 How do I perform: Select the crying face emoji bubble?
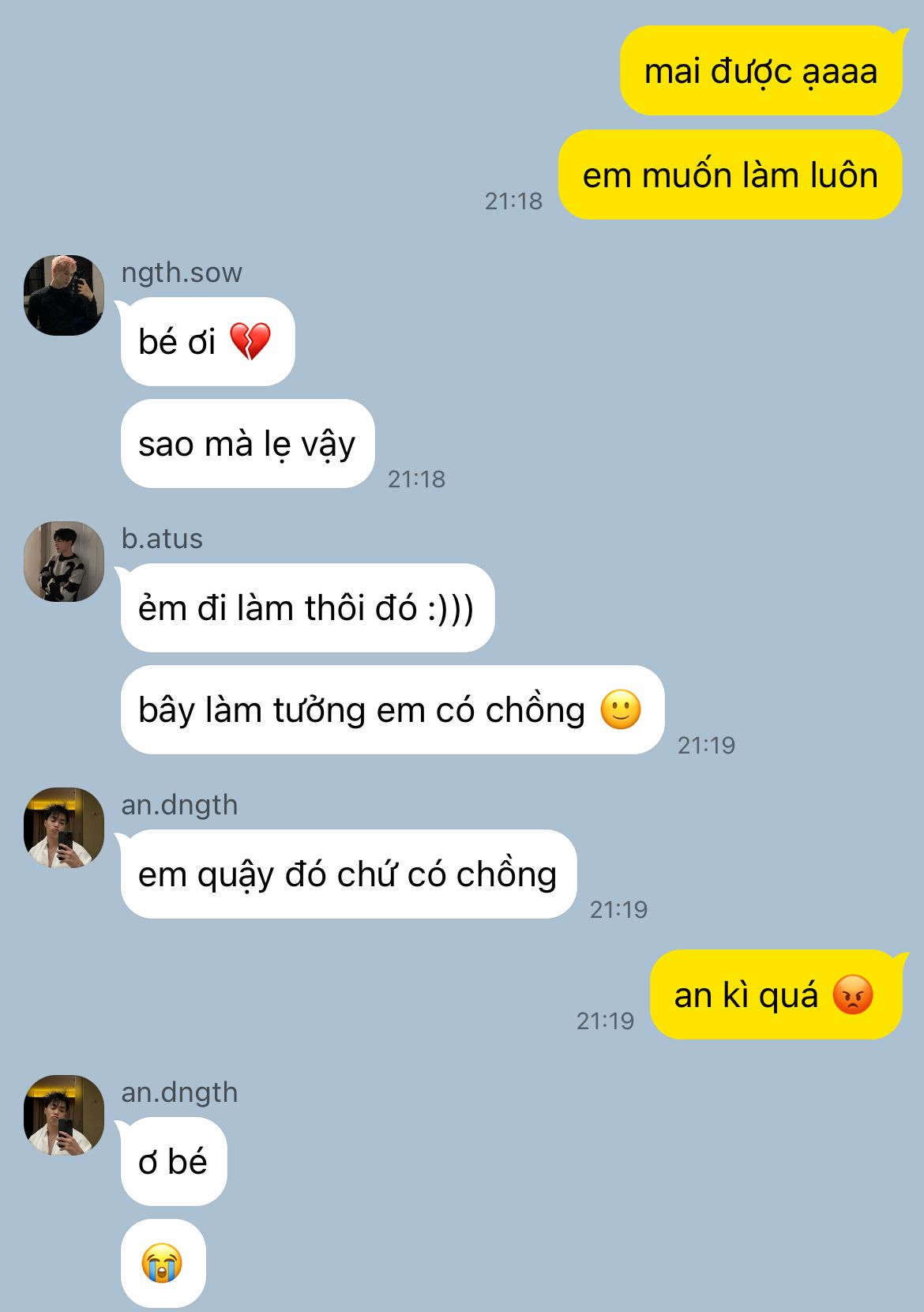(x=163, y=1263)
